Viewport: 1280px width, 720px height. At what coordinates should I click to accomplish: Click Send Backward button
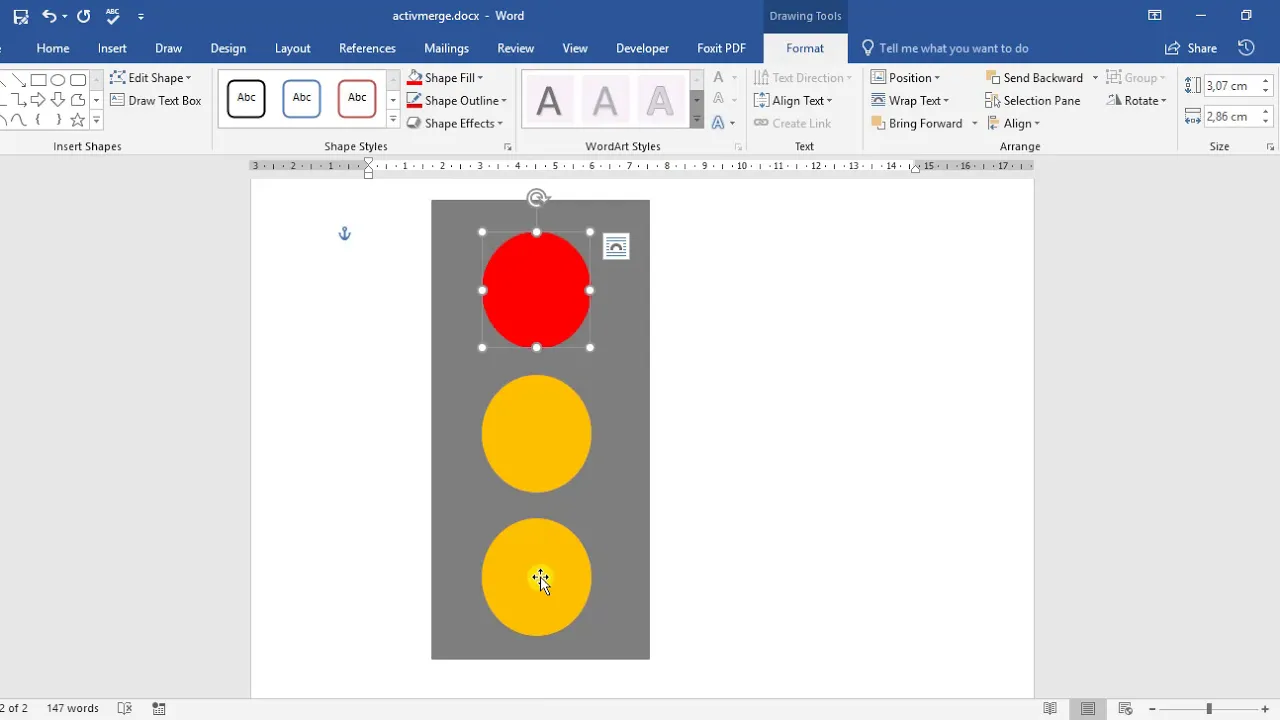click(x=1035, y=77)
